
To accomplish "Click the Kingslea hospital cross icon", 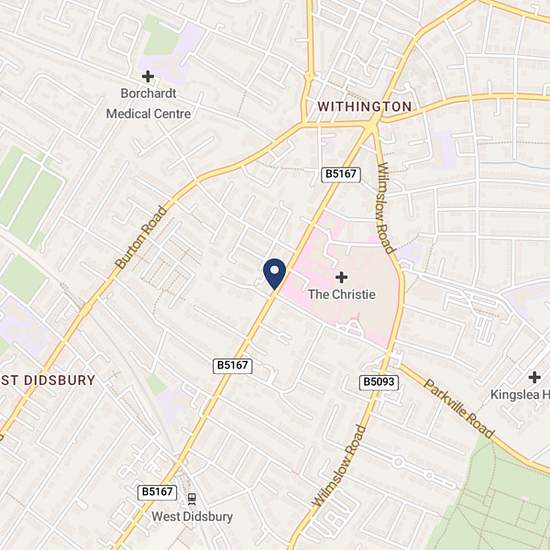I will pos(534,377).
